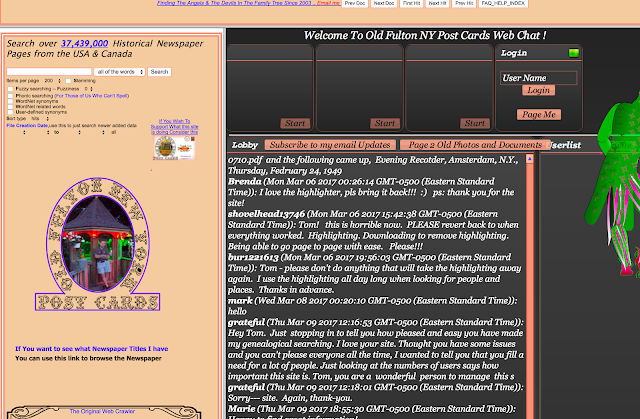Adjust the Fuzziness level selector

click(x=88, y=89)
